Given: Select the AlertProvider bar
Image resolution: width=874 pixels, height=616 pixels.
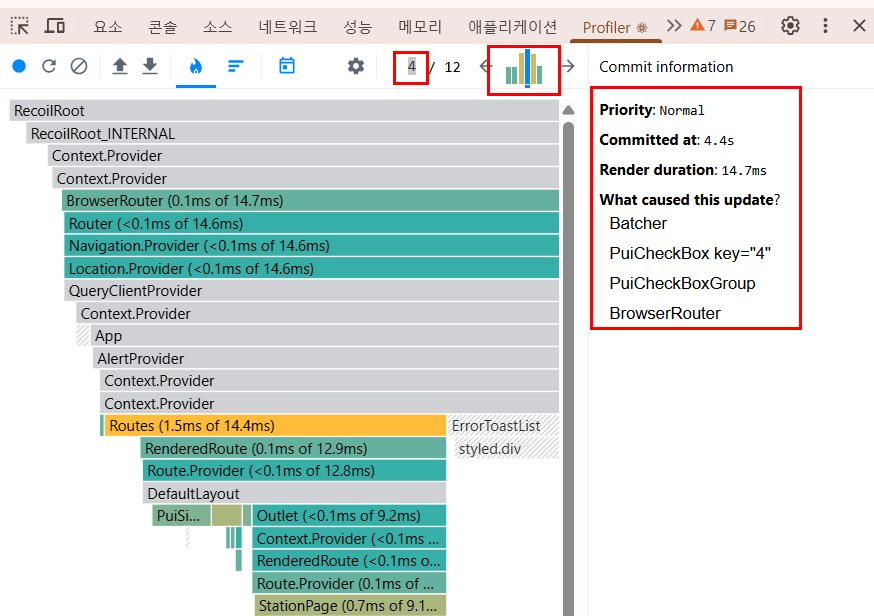Looking at the screenshot, I should click(326, 358).
